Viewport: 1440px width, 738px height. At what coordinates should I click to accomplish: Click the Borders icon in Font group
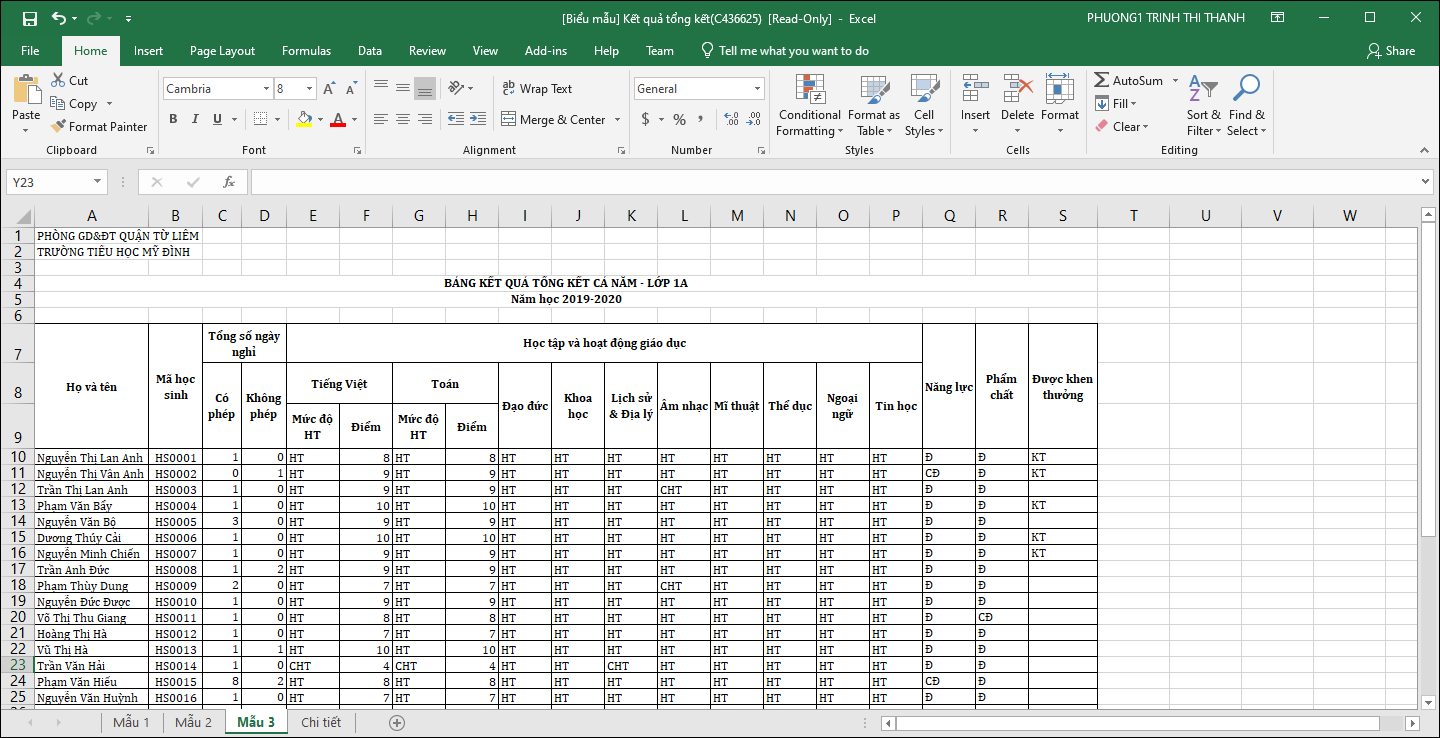(x=260, y=120)
